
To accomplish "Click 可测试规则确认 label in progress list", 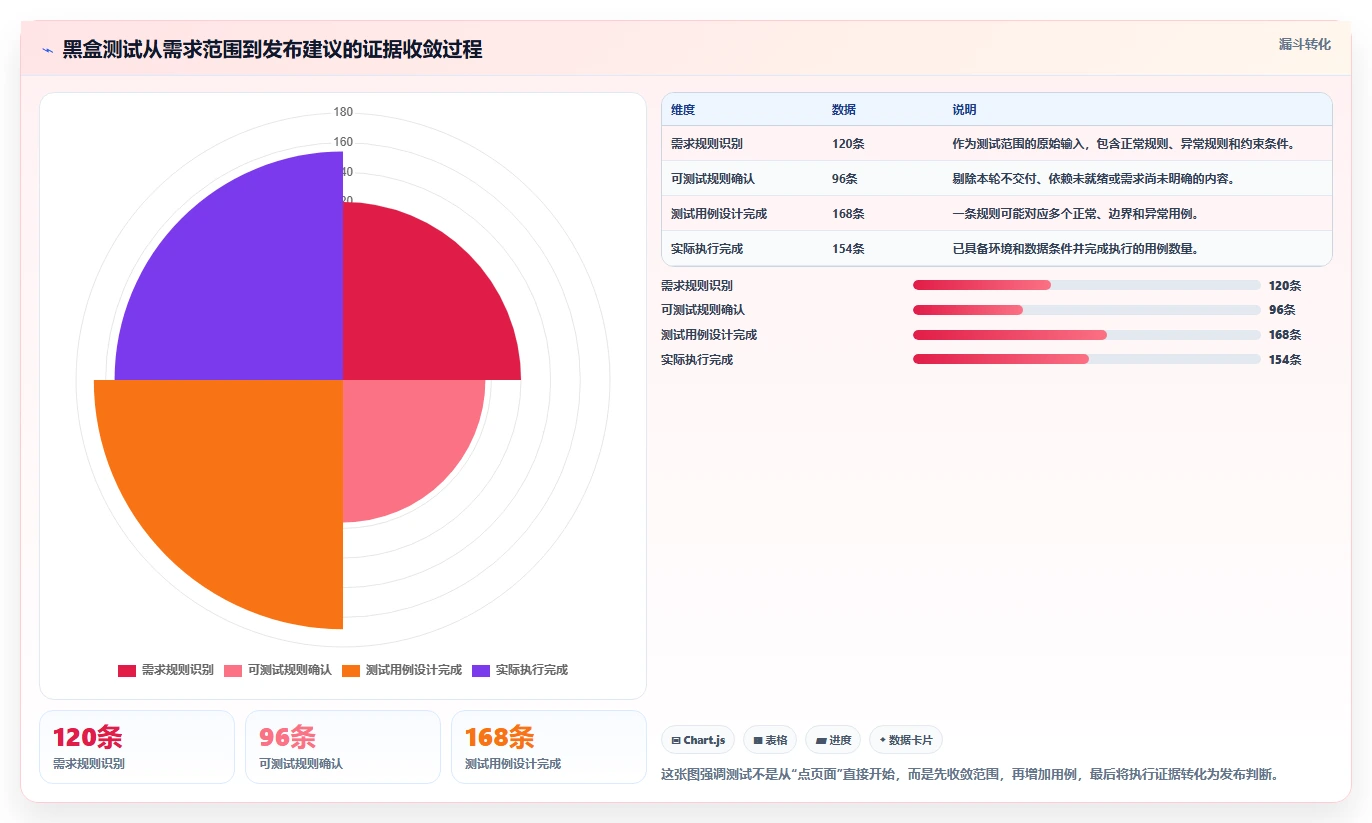I will point(703,310).
